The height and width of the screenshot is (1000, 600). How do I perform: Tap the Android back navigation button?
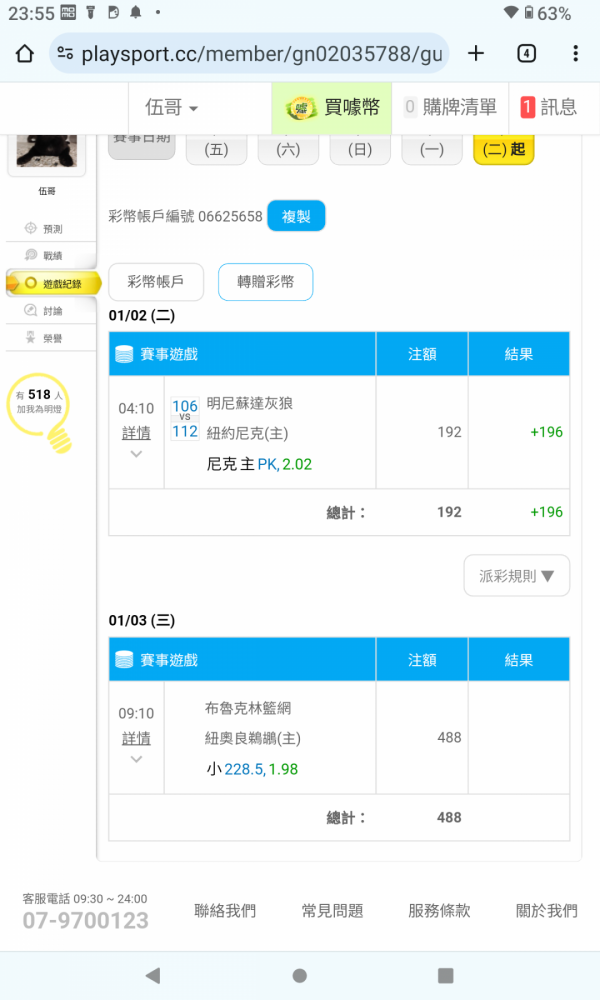point(152,975)
